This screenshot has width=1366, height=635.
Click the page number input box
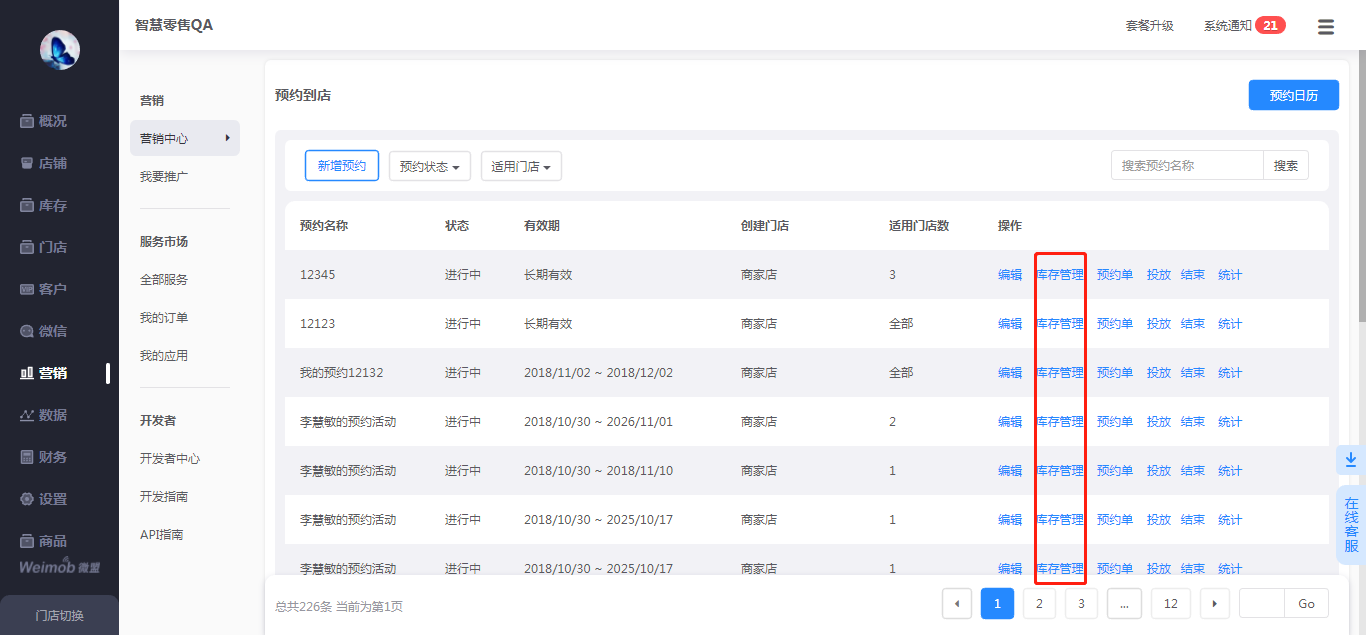pos(1262,604)
